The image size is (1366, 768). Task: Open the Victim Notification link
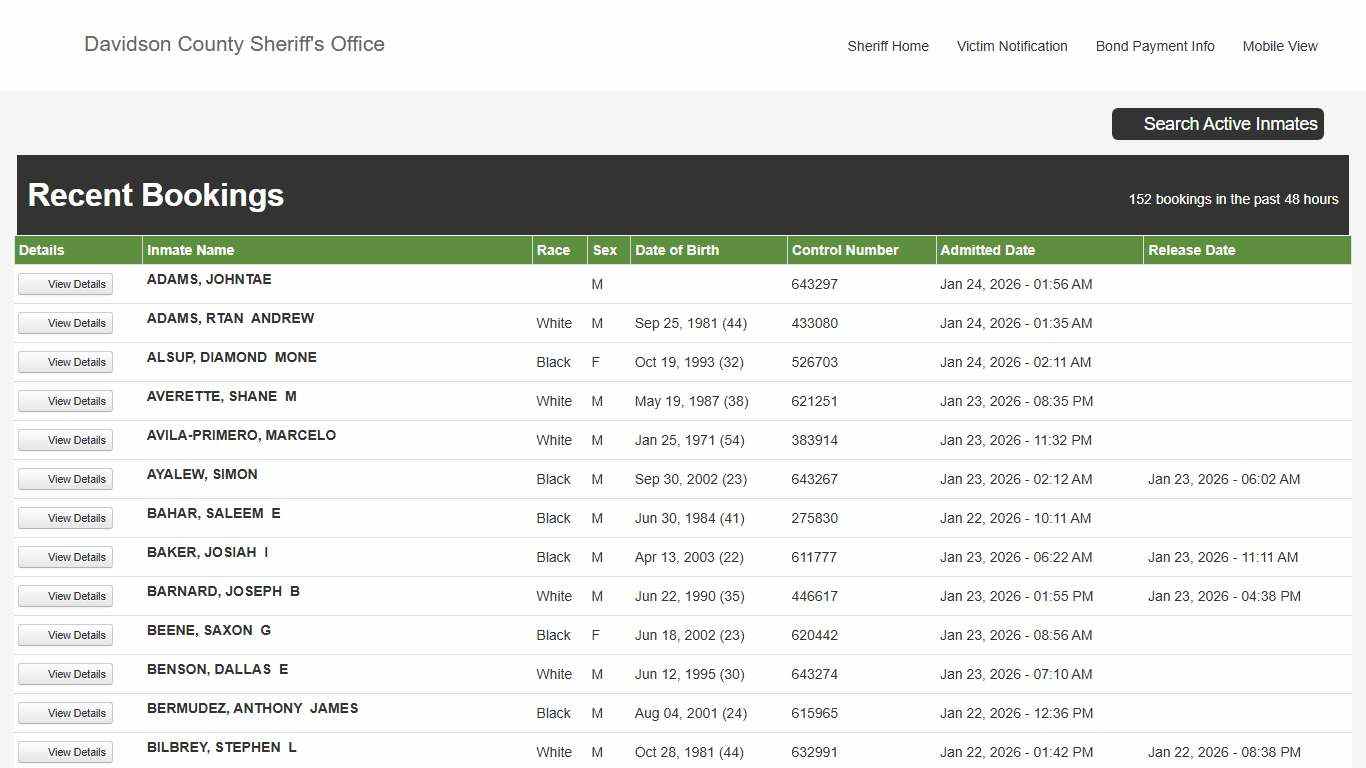pos(1011,46)
